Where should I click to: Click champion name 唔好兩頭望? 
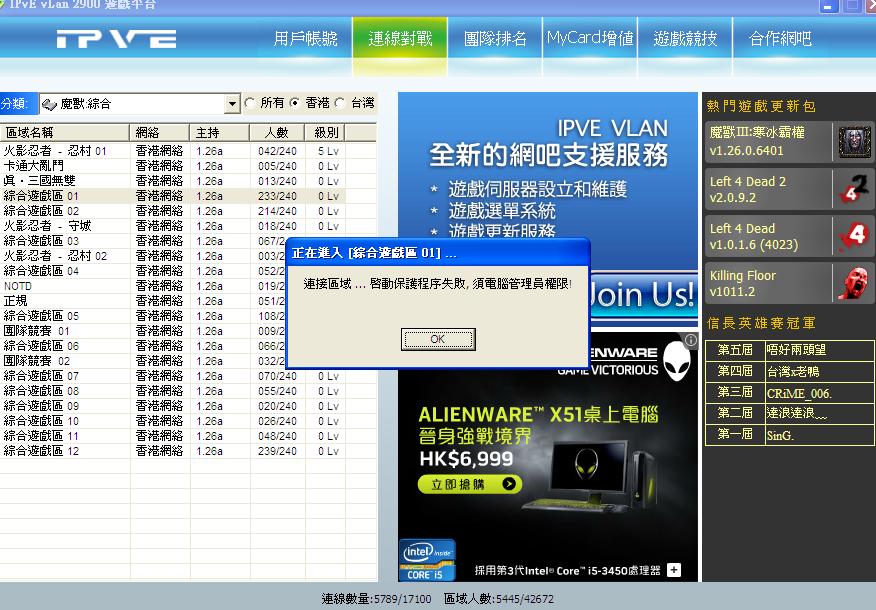tap(796, 350)
